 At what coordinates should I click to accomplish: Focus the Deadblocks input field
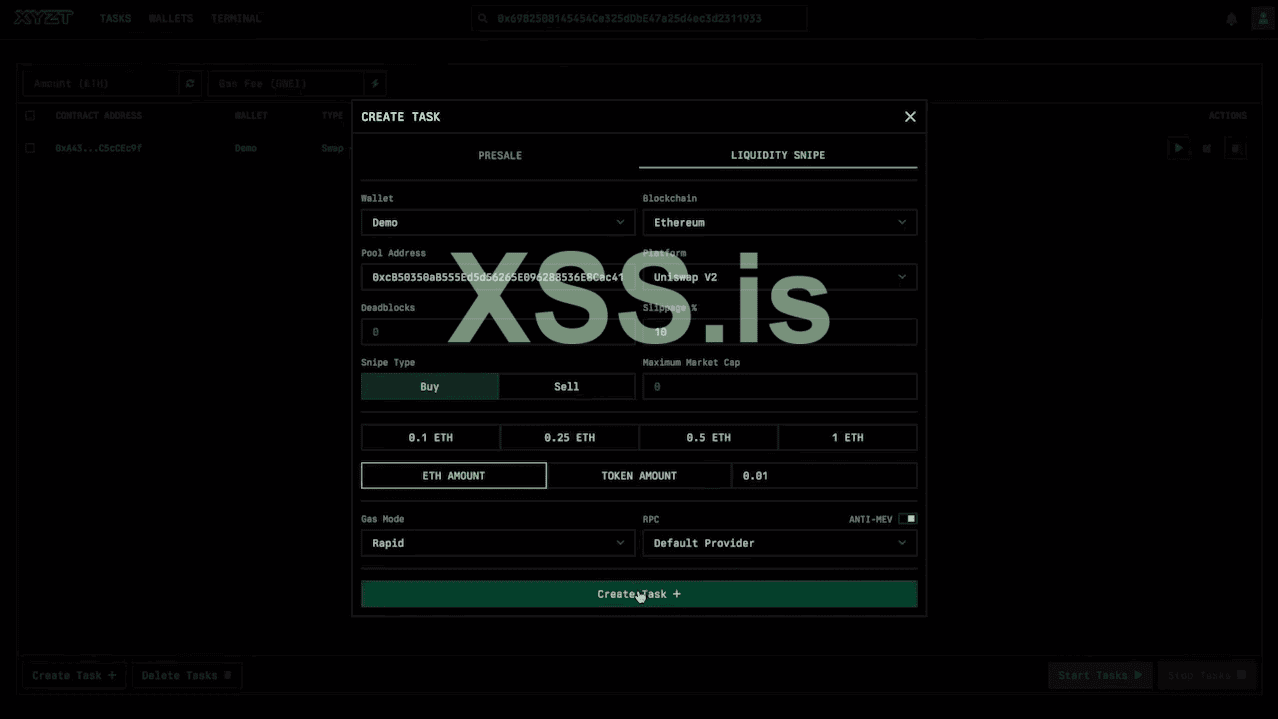[498, 332]
